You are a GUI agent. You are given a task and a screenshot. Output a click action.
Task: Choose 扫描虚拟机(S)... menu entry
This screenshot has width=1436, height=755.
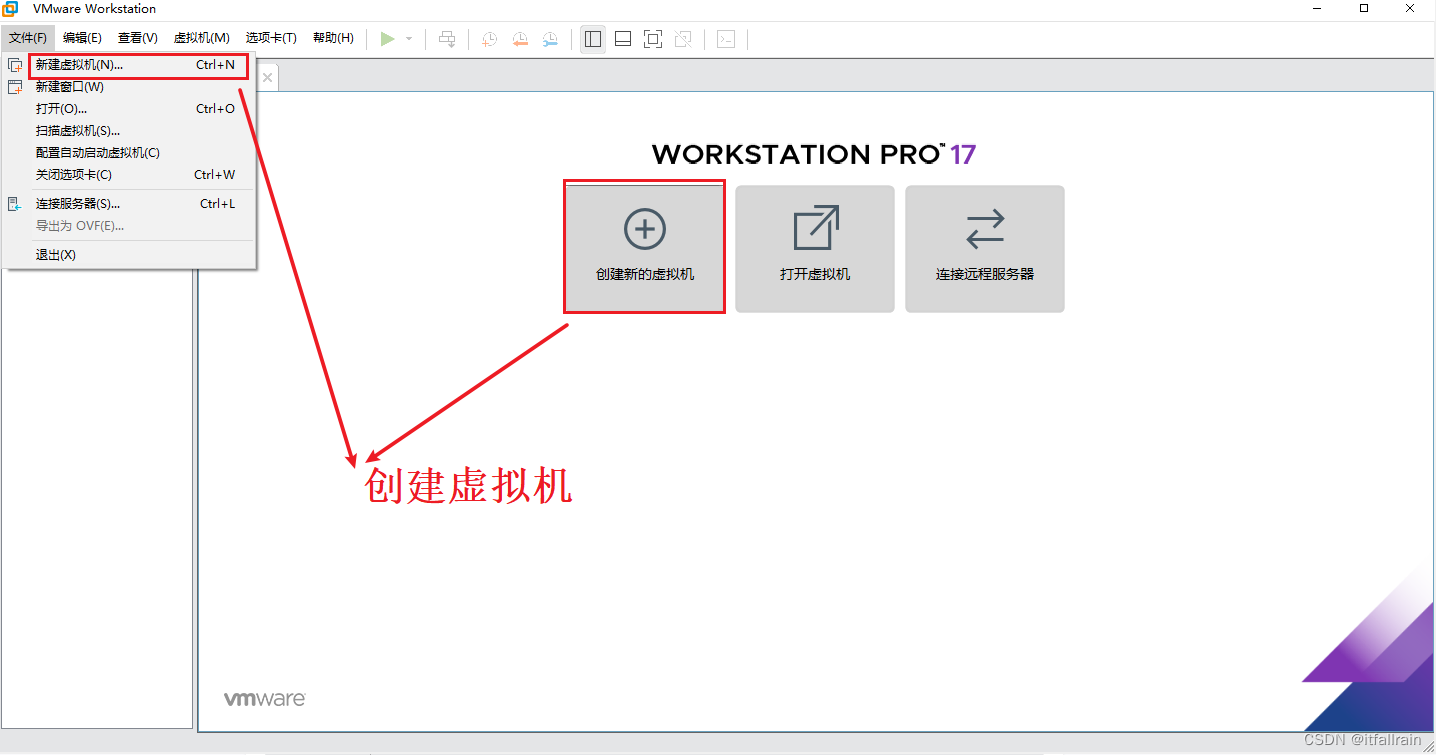pos(129,131)
